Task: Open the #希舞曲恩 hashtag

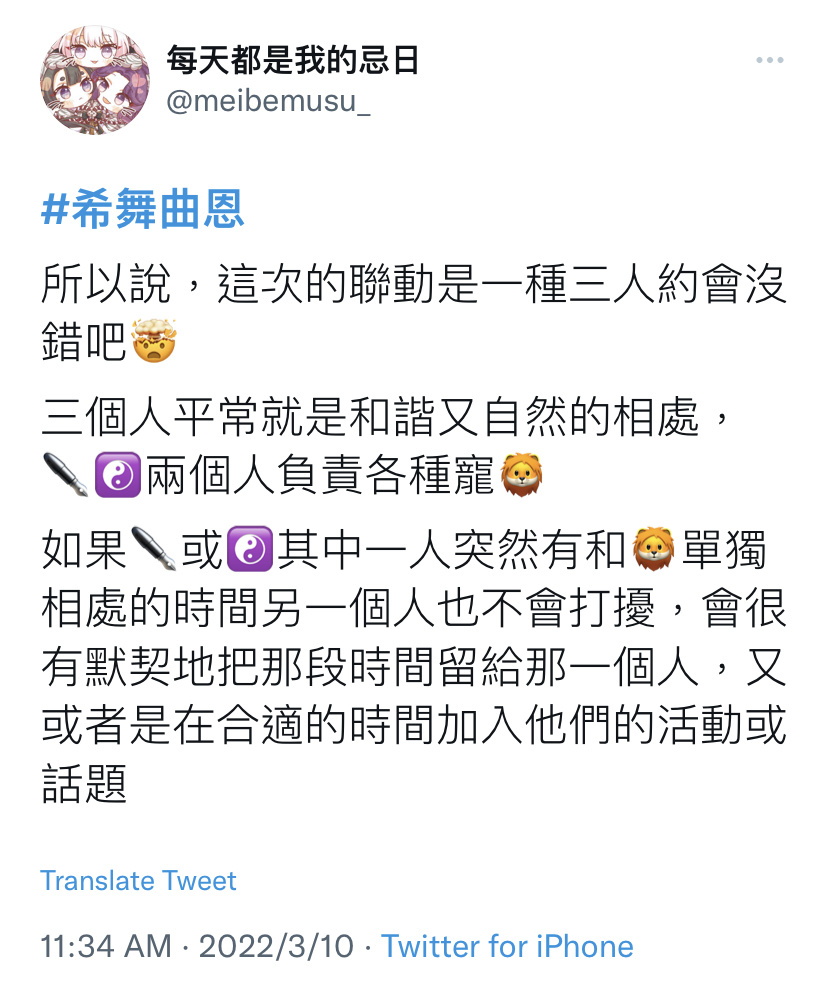Action: coord(143,209)
